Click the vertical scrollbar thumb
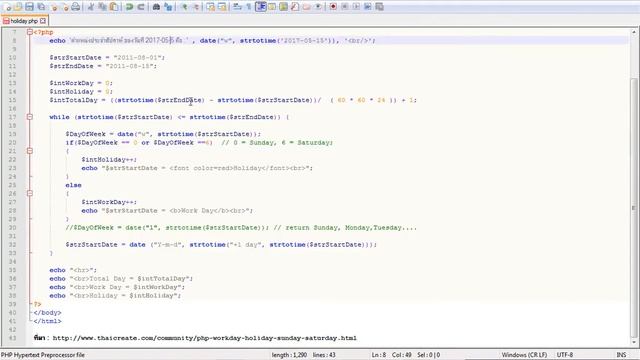This screenshot has width=640, height=360. 634,208
